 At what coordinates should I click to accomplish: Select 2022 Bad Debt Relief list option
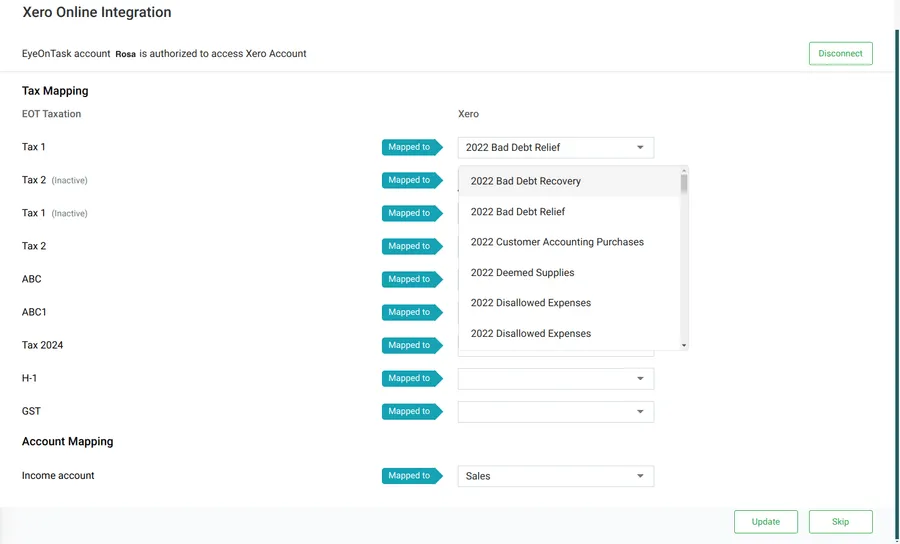pyautogui.click(x=569, y=212)
